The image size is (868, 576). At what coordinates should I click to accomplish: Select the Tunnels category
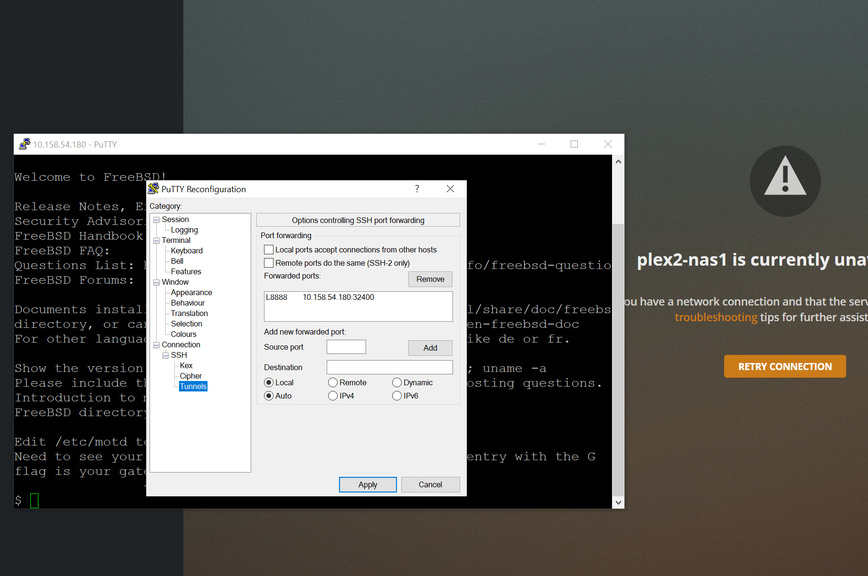pyautogui.click(x=193, y=386)
